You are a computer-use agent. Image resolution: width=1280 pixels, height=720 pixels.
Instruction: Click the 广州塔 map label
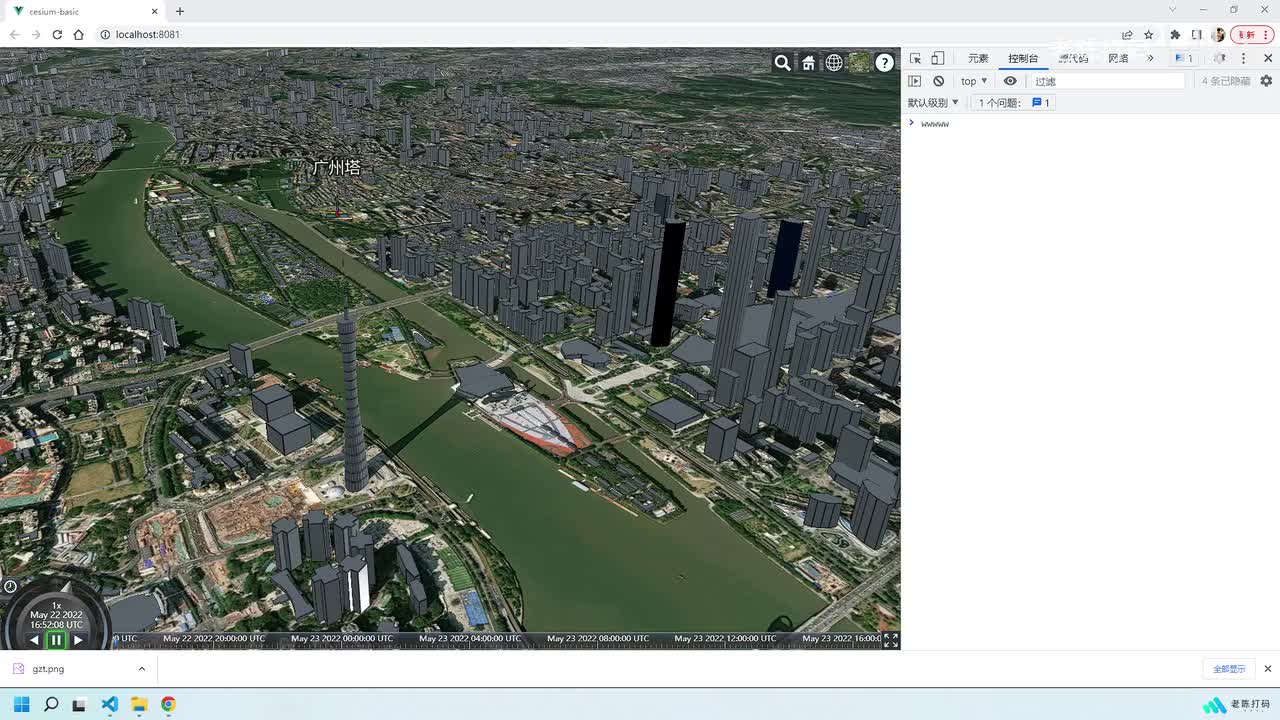point(336,168)
